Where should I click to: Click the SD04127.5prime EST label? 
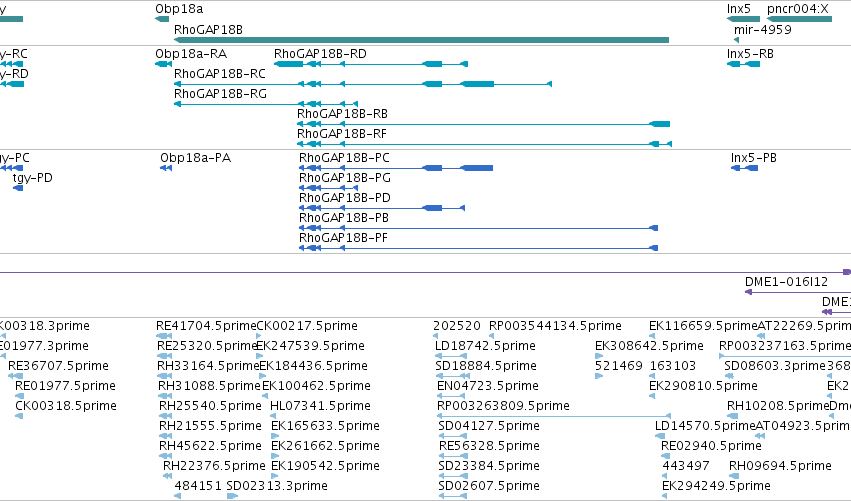(489, 426)
